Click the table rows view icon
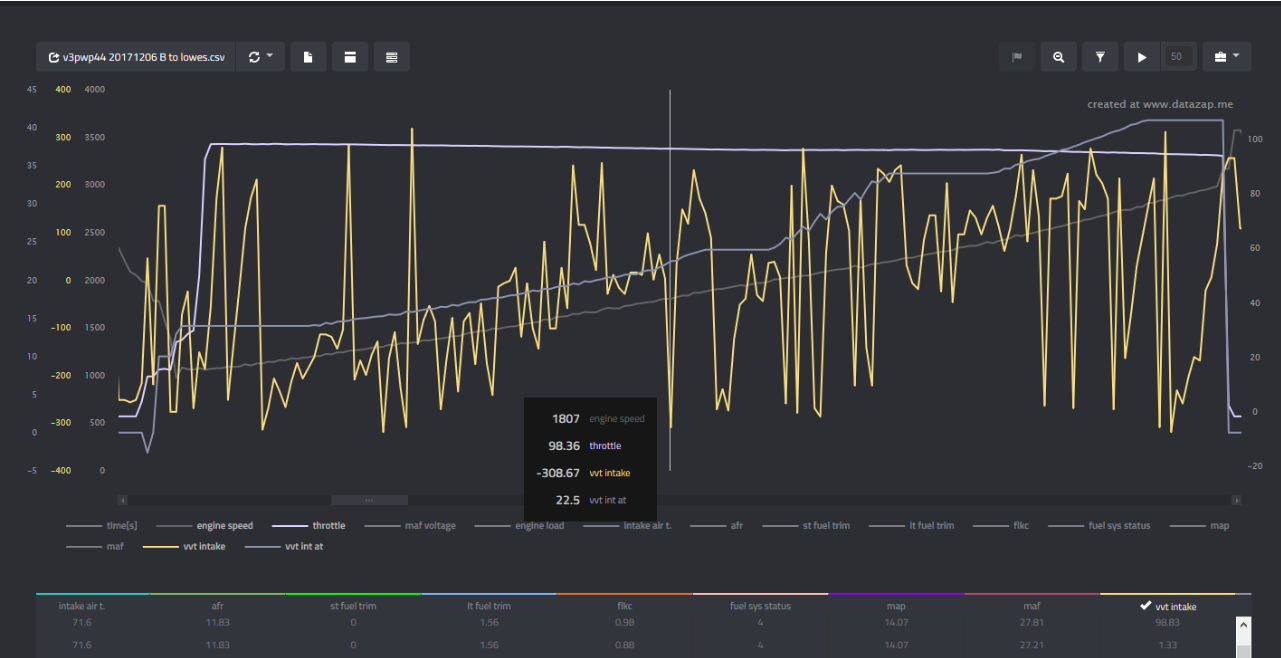Image resolution: width=1281 pixels, height=658 pixels. (x=392, y=57)
